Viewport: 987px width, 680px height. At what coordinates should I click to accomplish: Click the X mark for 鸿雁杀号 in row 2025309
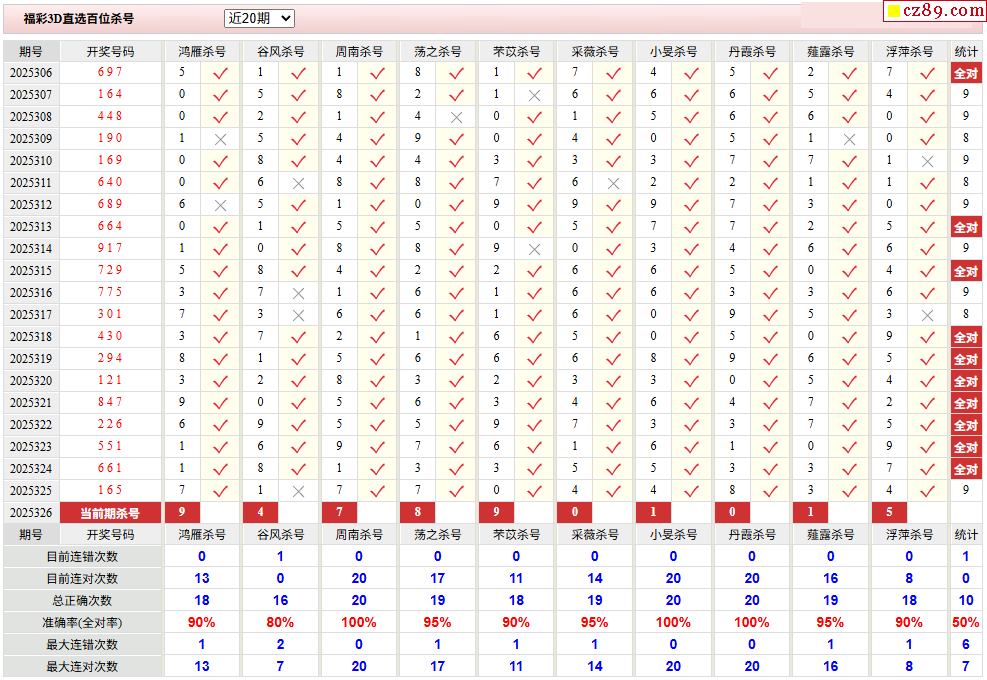point(221,139)
